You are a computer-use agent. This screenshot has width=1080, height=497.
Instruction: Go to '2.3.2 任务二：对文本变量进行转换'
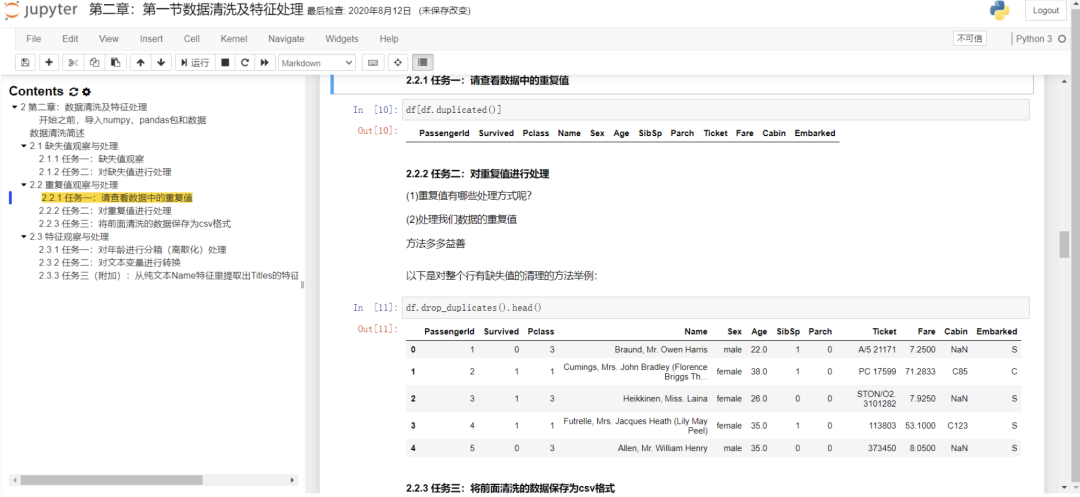pyautogui.click(x=110, y=263)
